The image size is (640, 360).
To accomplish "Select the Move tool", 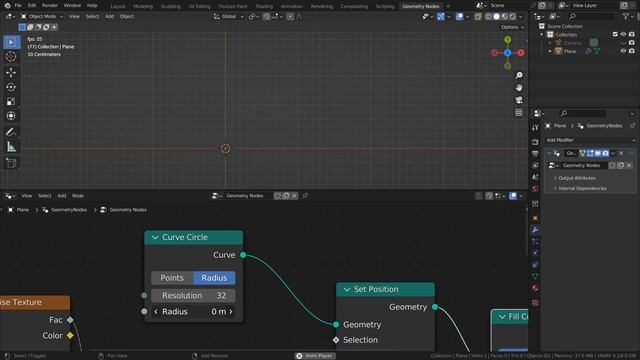I will (11, 72).
